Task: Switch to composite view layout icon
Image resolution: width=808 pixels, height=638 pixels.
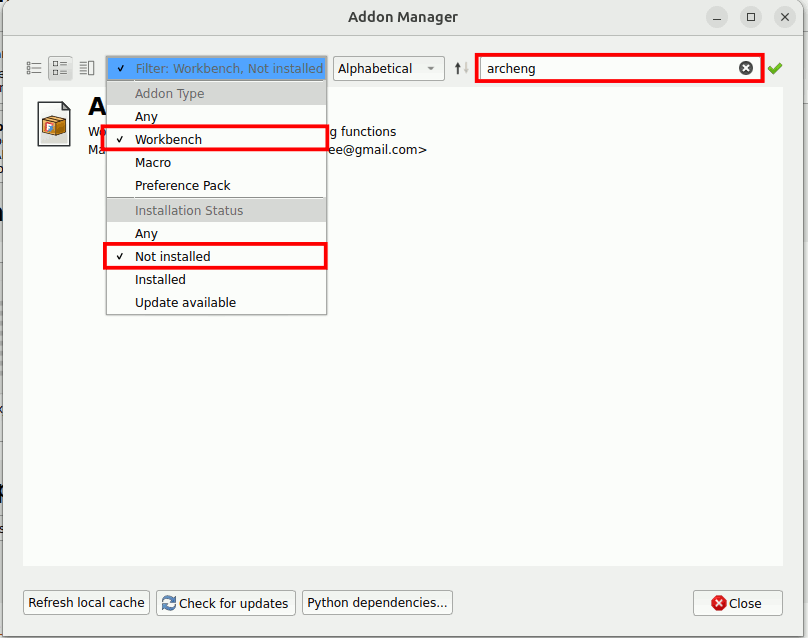Action: pos(87,68)
